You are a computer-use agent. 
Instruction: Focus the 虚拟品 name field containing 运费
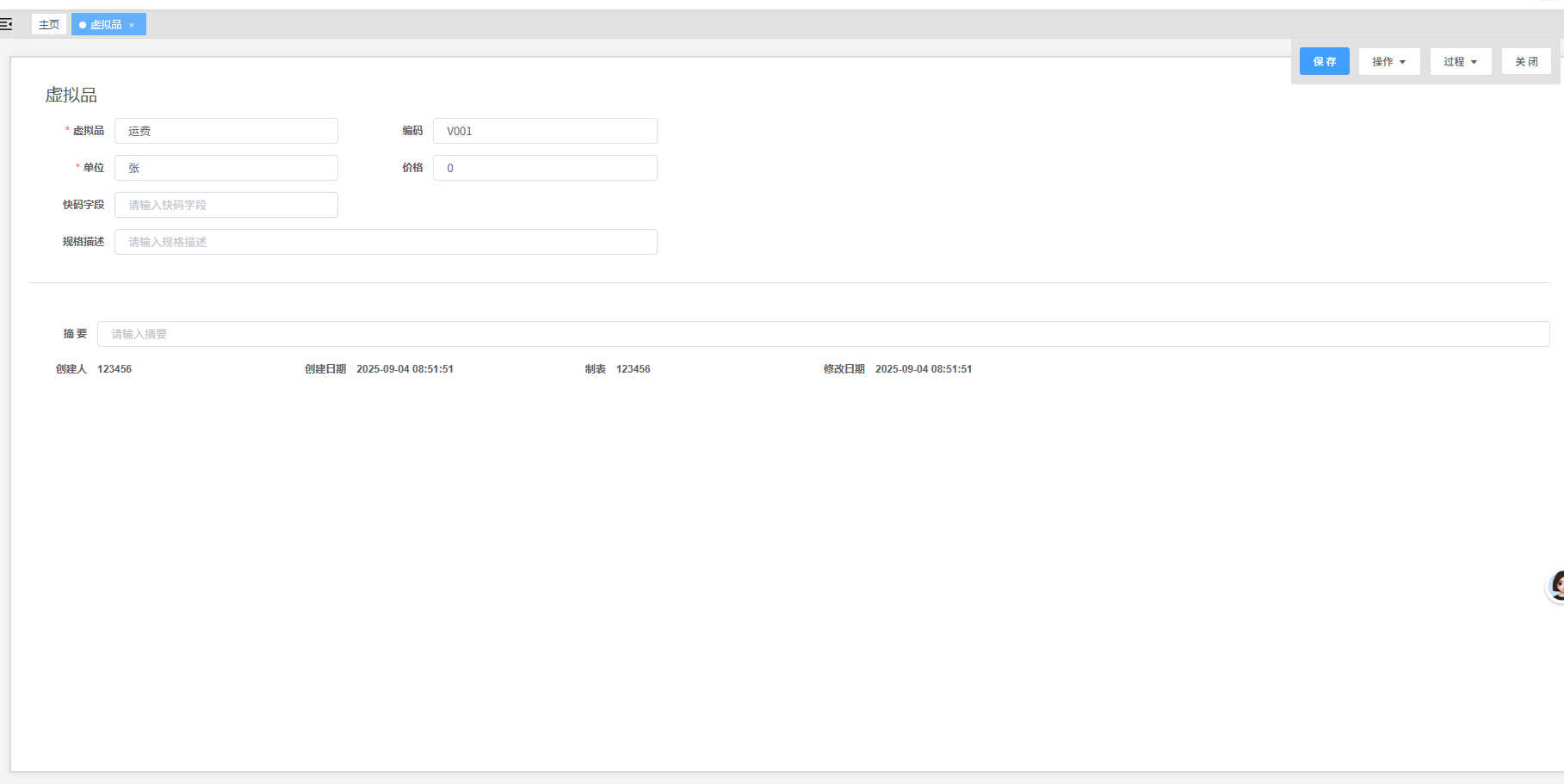[x=226, y=131]
